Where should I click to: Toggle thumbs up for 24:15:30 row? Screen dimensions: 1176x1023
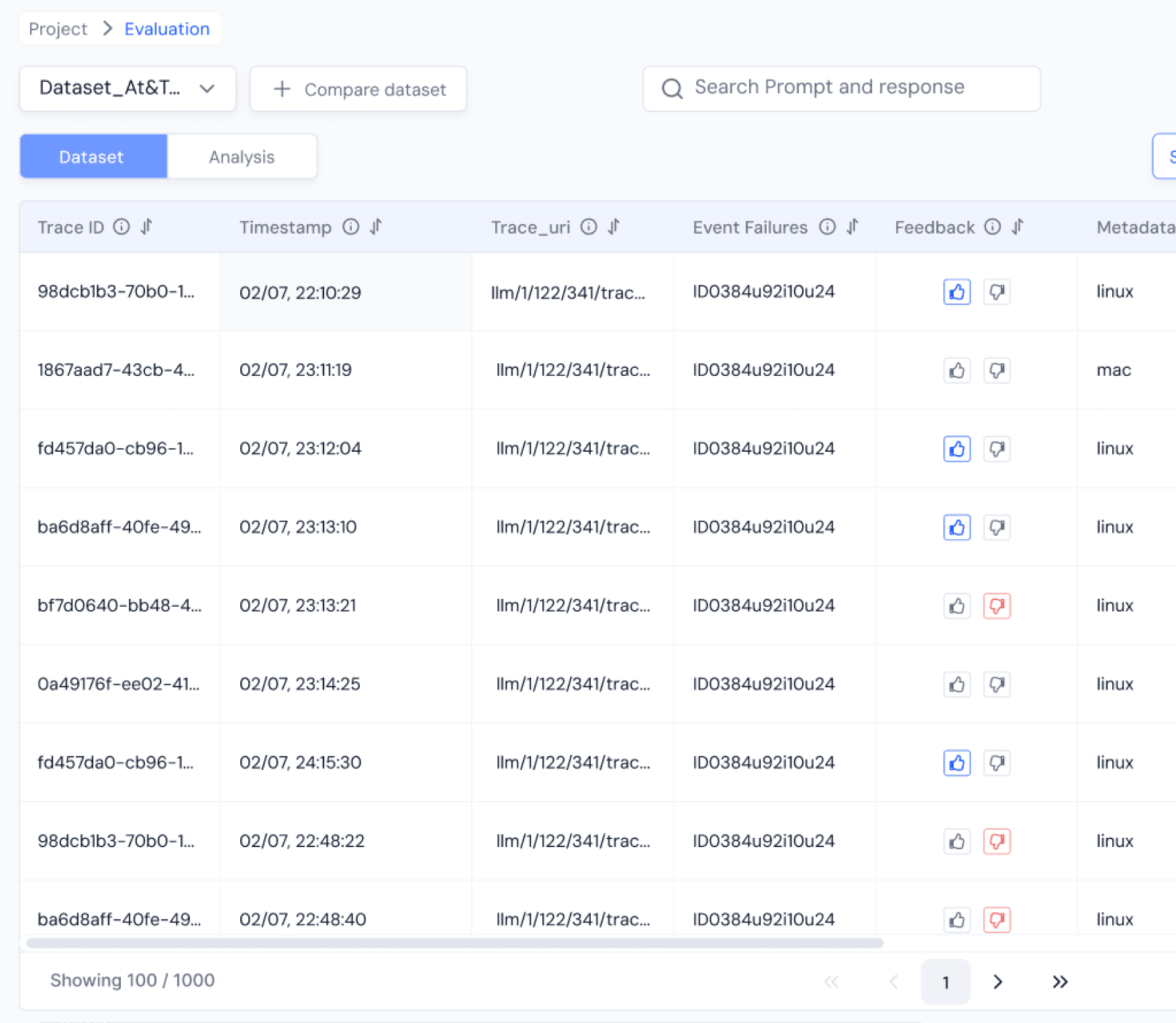[x=957, y=763]
